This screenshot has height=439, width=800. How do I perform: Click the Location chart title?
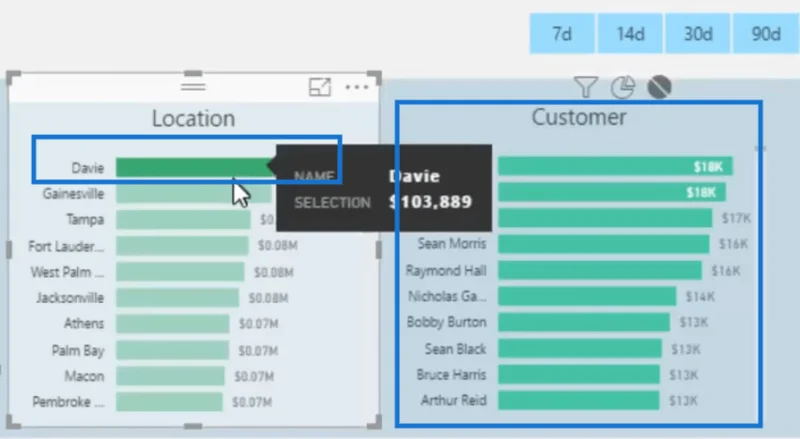tap(193, 118)
